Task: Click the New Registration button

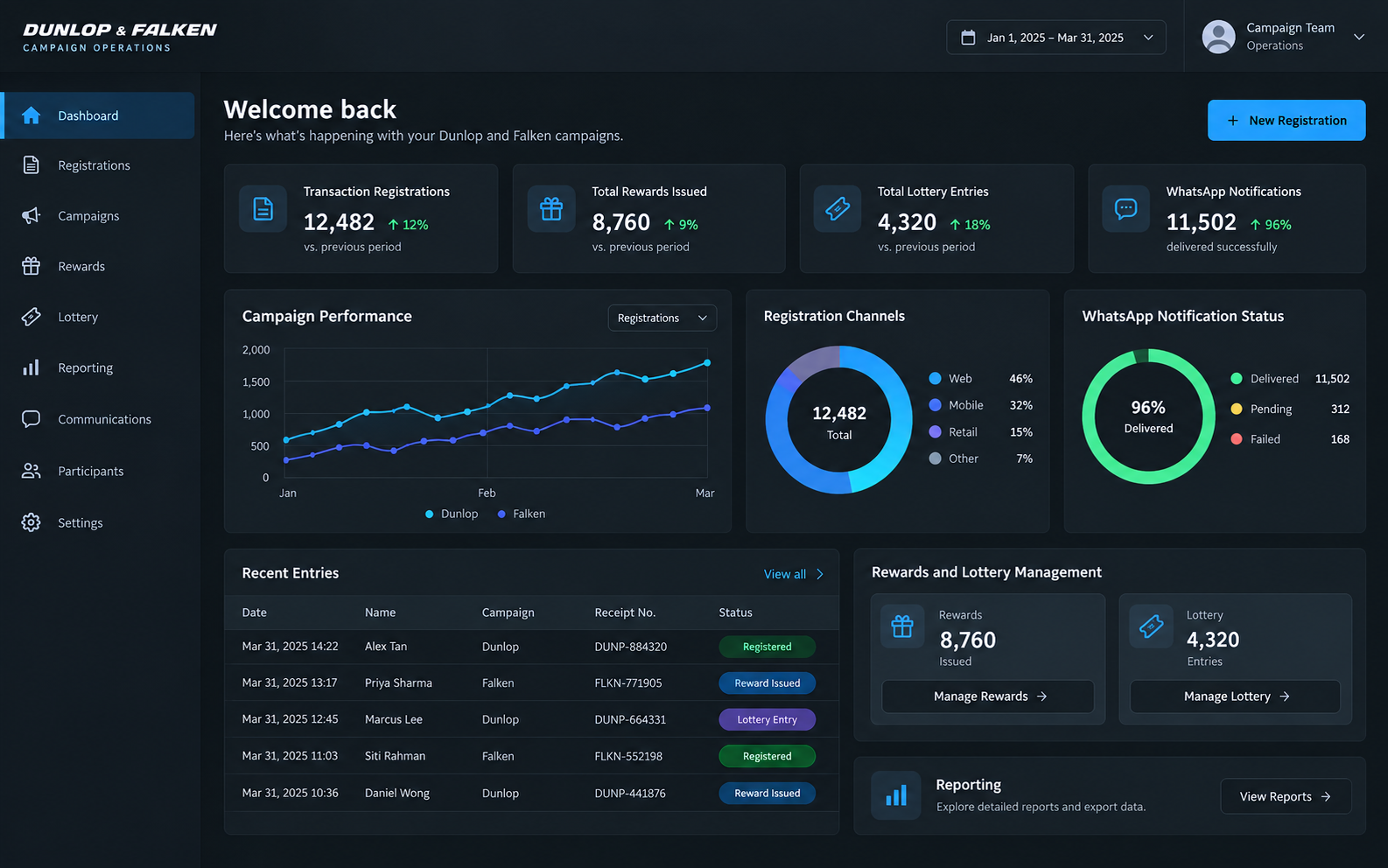Action: pos(1286,120)
